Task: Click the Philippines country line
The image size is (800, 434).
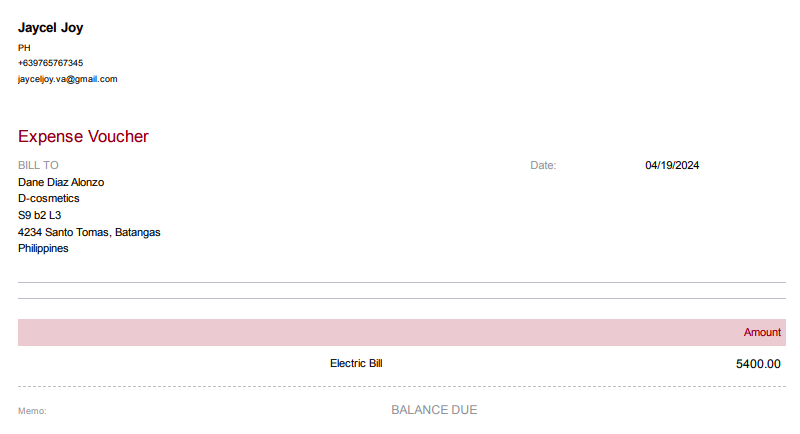Action: click(x=43, y=248)
